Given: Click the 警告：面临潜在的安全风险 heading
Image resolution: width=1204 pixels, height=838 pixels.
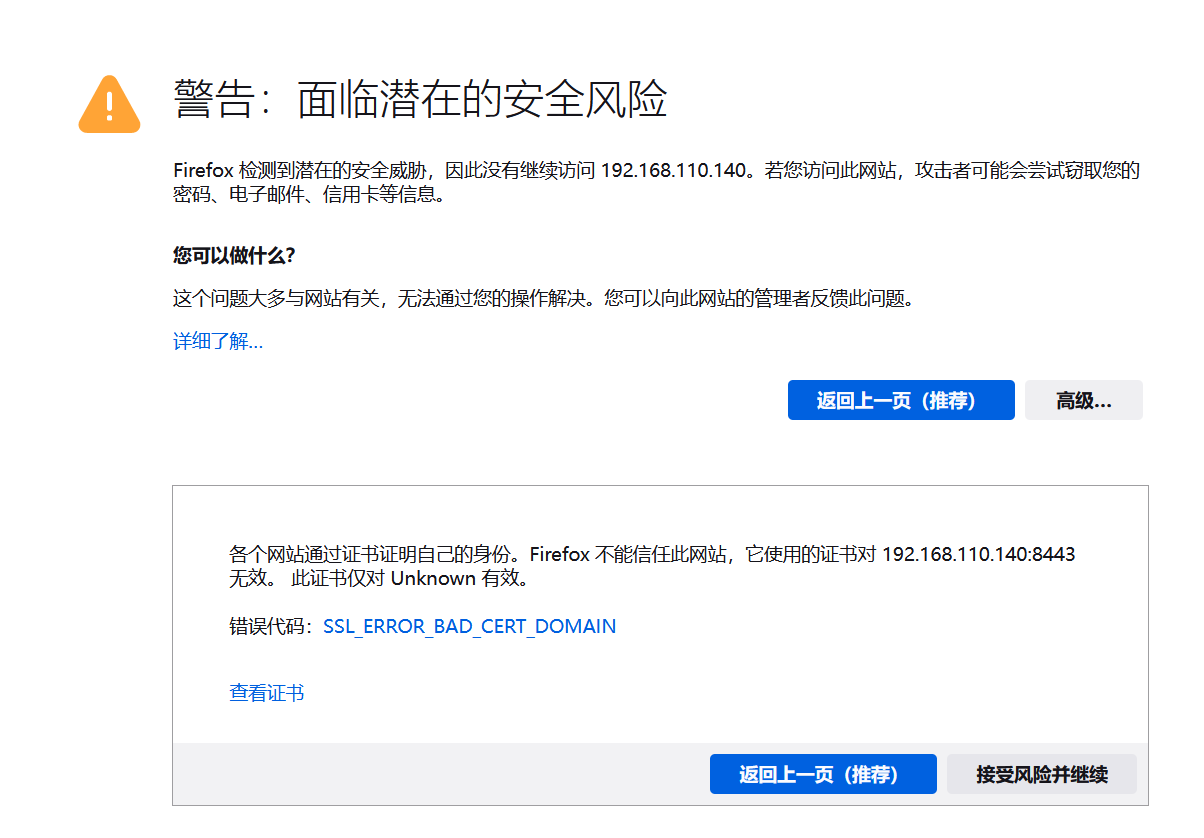Looking at the screenshot, I should pos(420,100).
